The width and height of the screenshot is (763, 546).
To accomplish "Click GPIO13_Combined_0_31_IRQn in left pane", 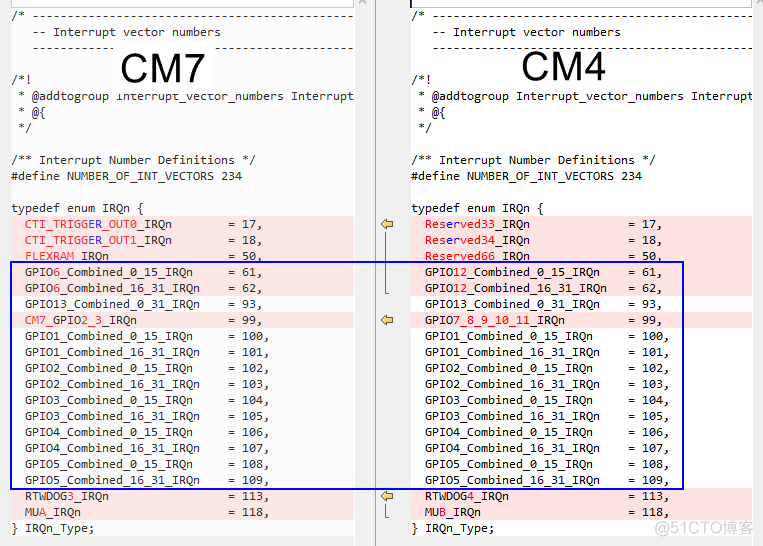I will click(112, 304).
